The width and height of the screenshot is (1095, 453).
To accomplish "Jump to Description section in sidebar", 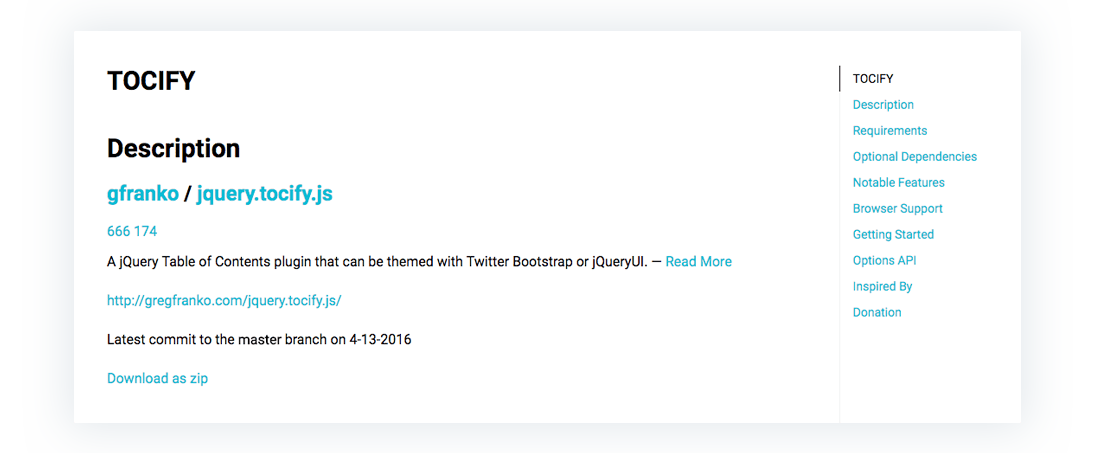I will (883, 105).
